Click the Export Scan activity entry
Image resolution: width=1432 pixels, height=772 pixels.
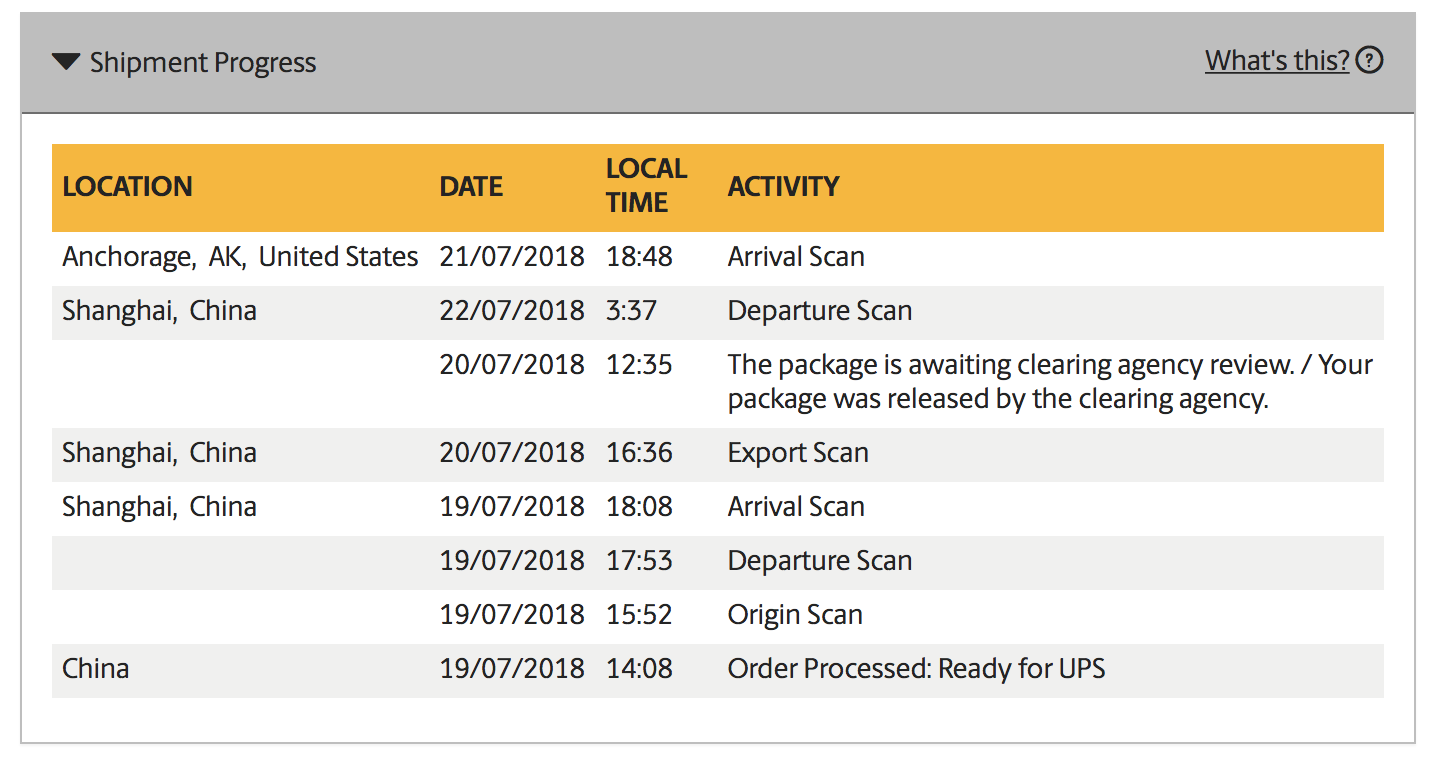(798, 453)
